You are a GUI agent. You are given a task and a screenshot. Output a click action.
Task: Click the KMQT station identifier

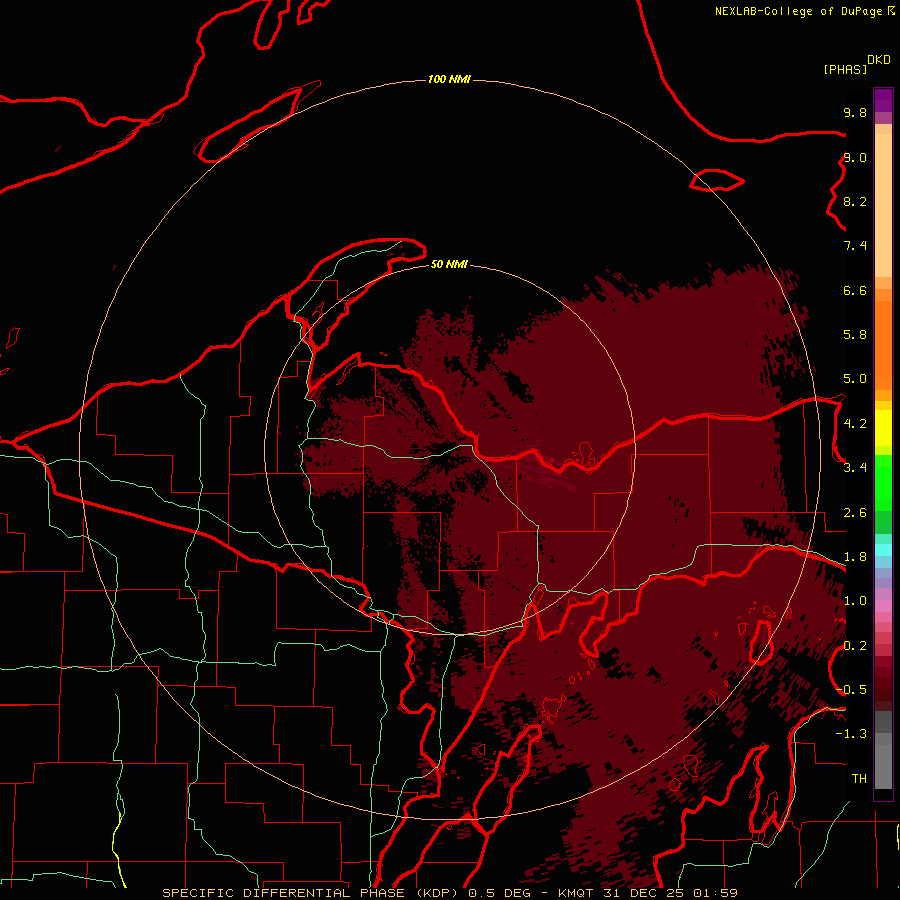click(575, 893)
